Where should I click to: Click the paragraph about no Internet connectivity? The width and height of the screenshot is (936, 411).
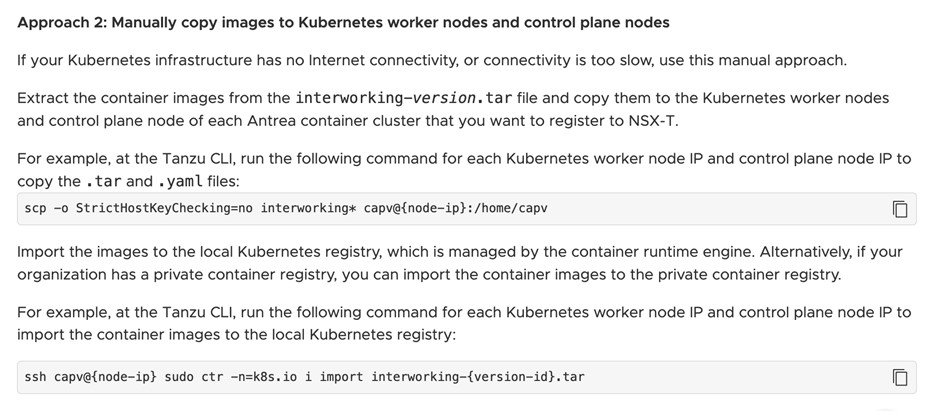(431, 60)
